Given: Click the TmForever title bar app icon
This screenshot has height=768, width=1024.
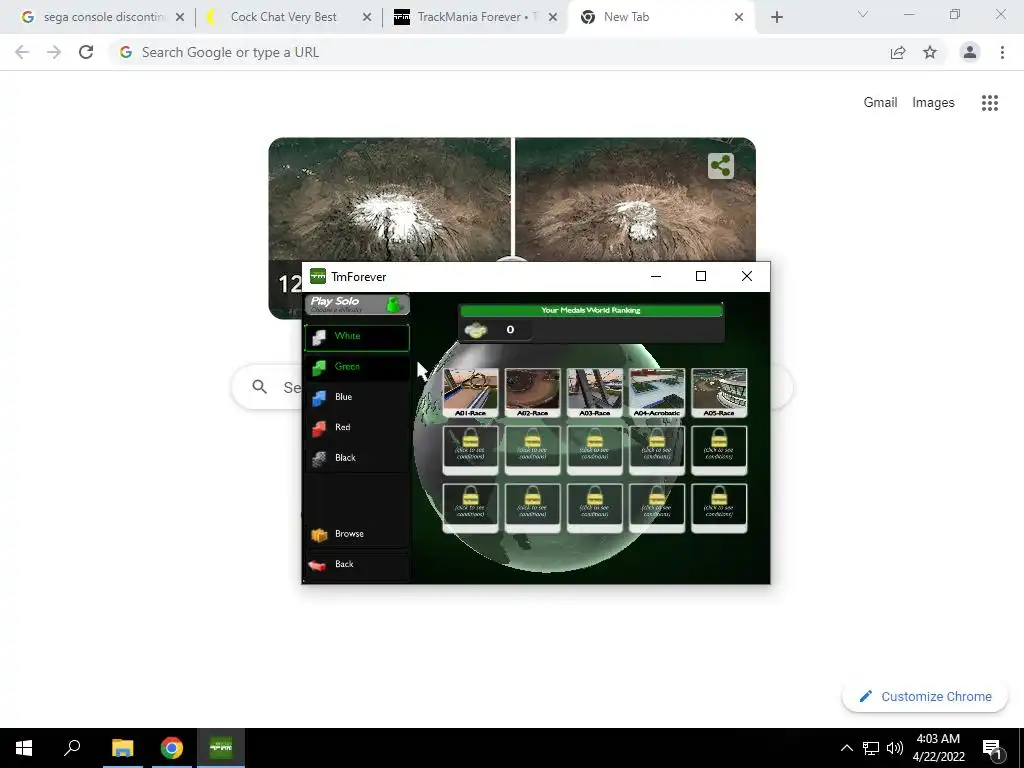Looking at the screenshot, I should pos(318,276).
